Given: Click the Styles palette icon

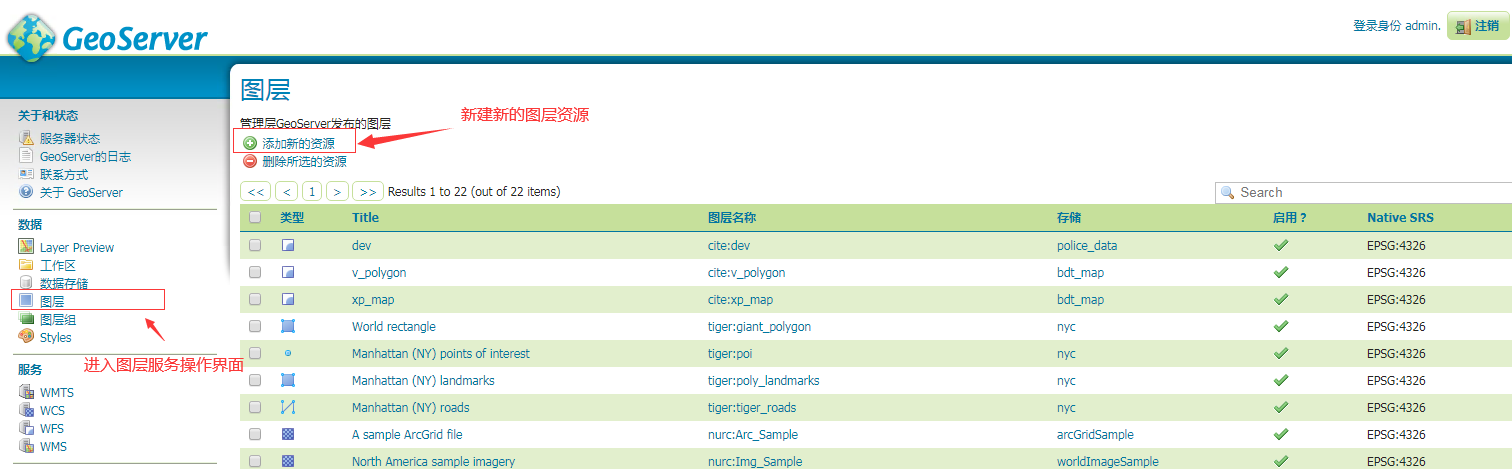Looking at the screenshot, I should [x=27, y=337].
